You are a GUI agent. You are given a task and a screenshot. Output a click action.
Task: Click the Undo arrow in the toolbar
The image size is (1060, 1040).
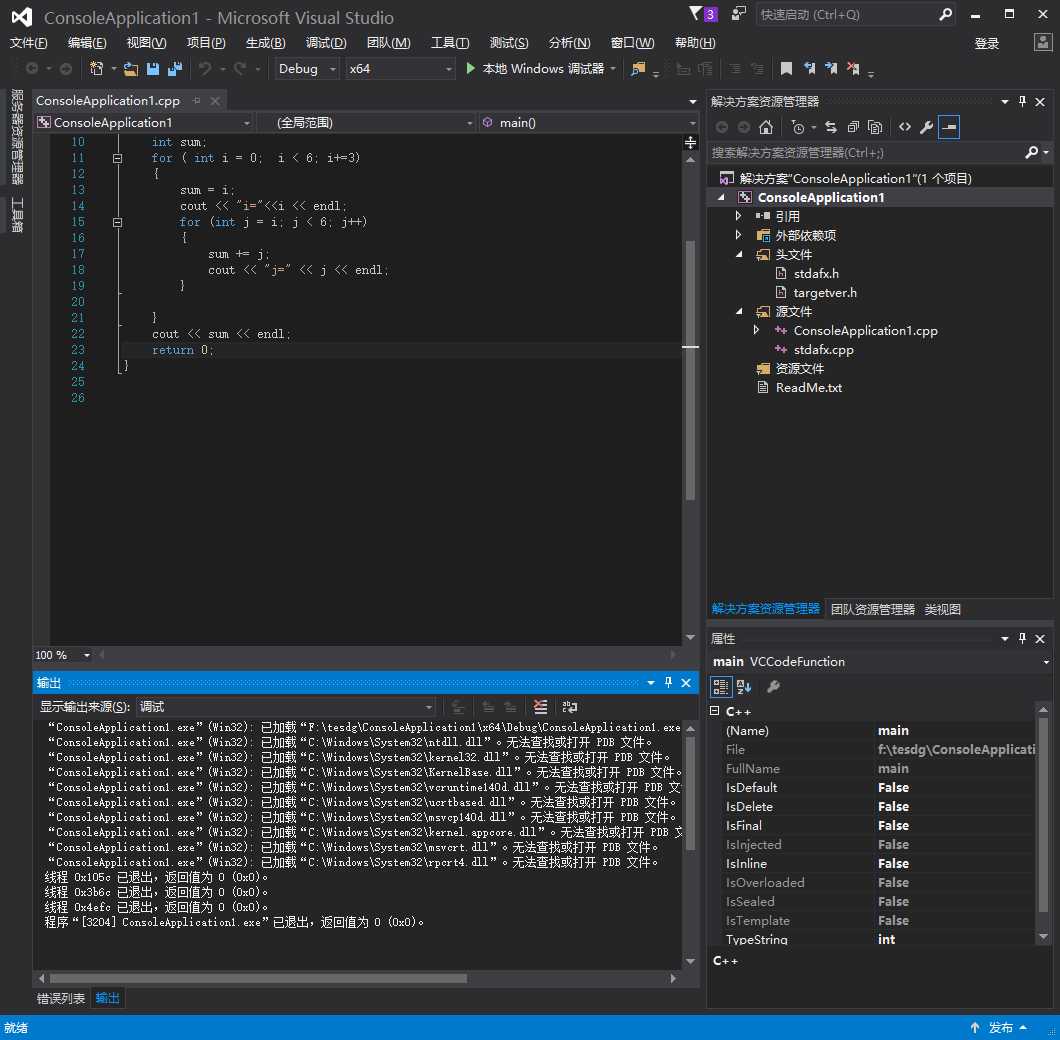point(205,68)
